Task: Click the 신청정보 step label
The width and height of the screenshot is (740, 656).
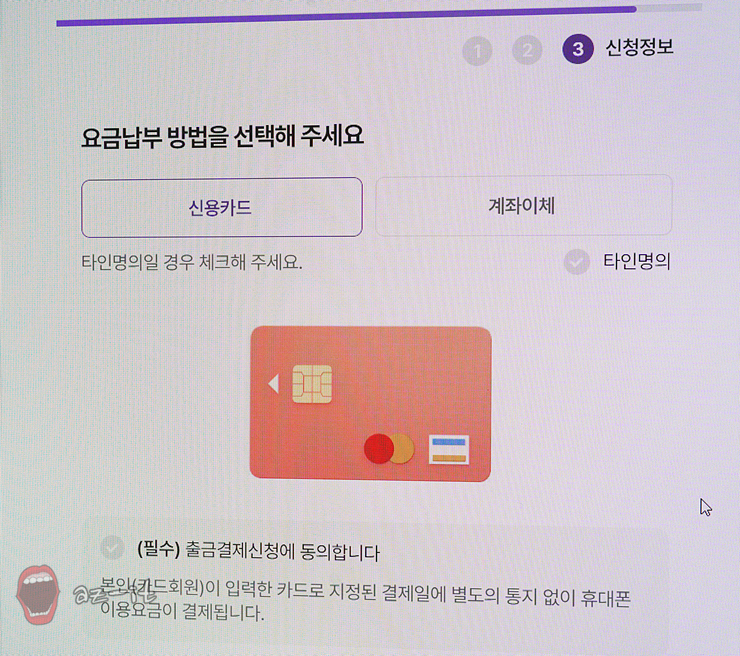Action: click(639, 47)
